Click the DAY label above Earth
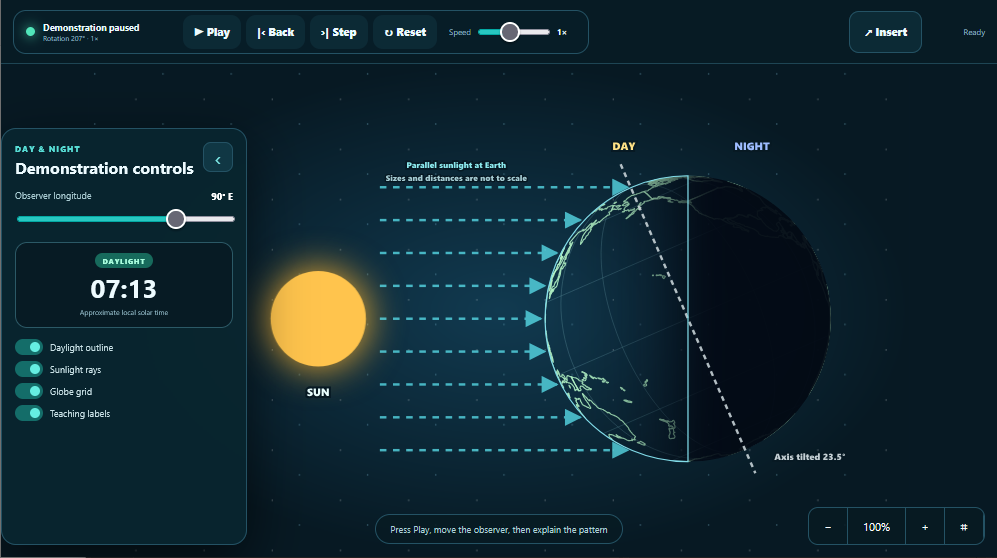Viewport: 997px width, 558px height. (623, 146)
